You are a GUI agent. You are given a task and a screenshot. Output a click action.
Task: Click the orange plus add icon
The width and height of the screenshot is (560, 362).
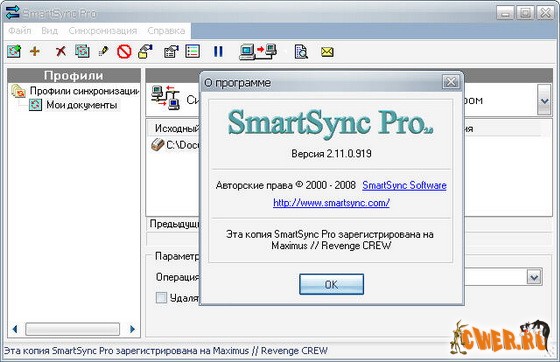click(x=35, y=51)
